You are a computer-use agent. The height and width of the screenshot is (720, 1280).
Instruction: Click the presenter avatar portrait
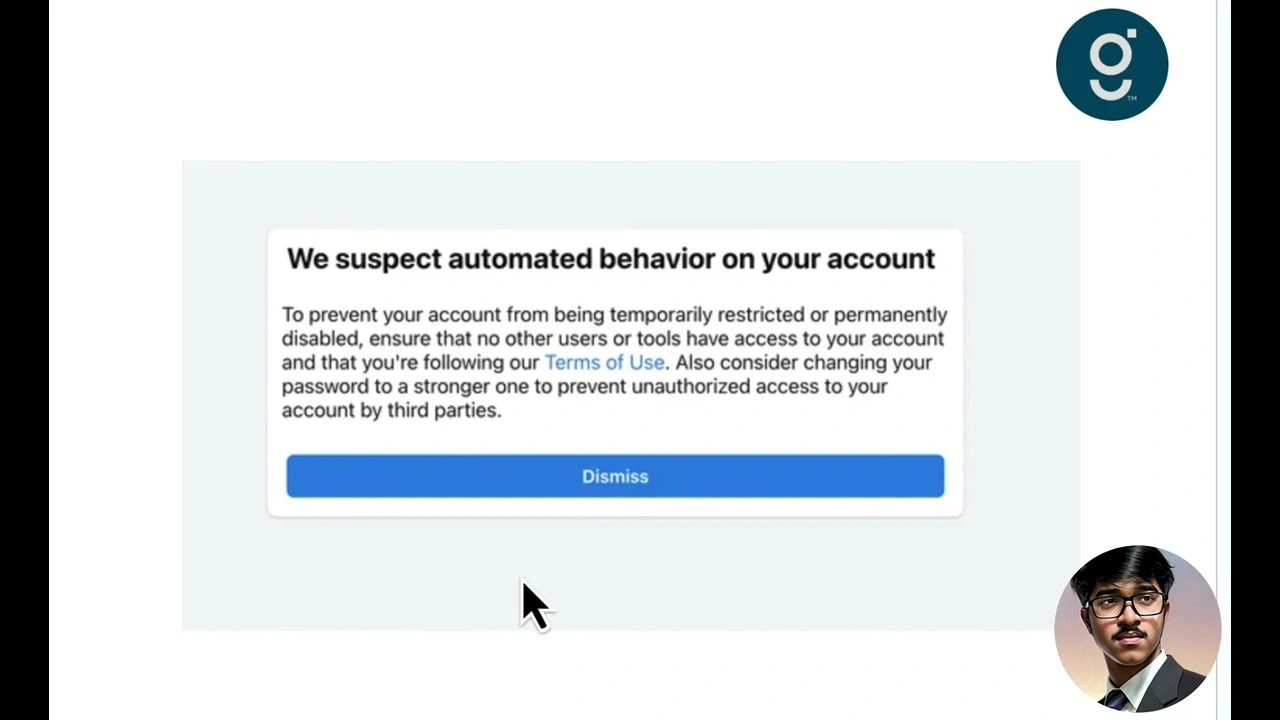(x=1137, y=628)
